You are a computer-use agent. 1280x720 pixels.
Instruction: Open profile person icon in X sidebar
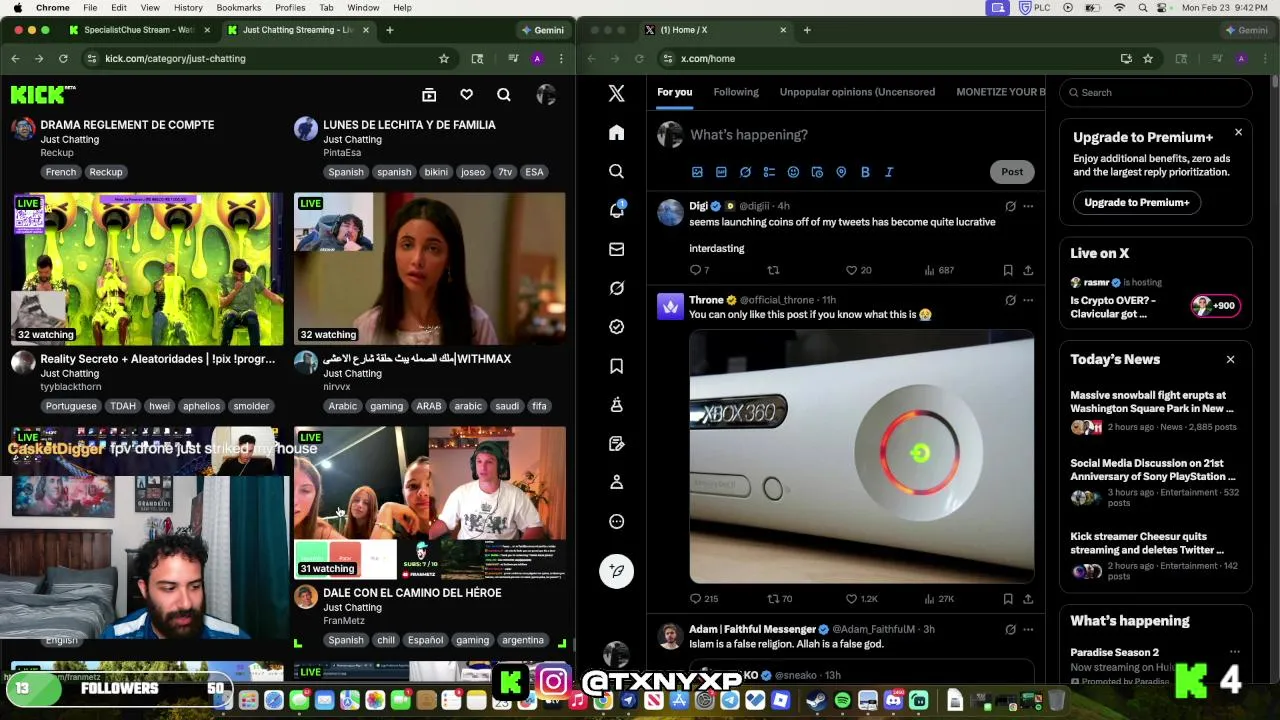(616, 482)
